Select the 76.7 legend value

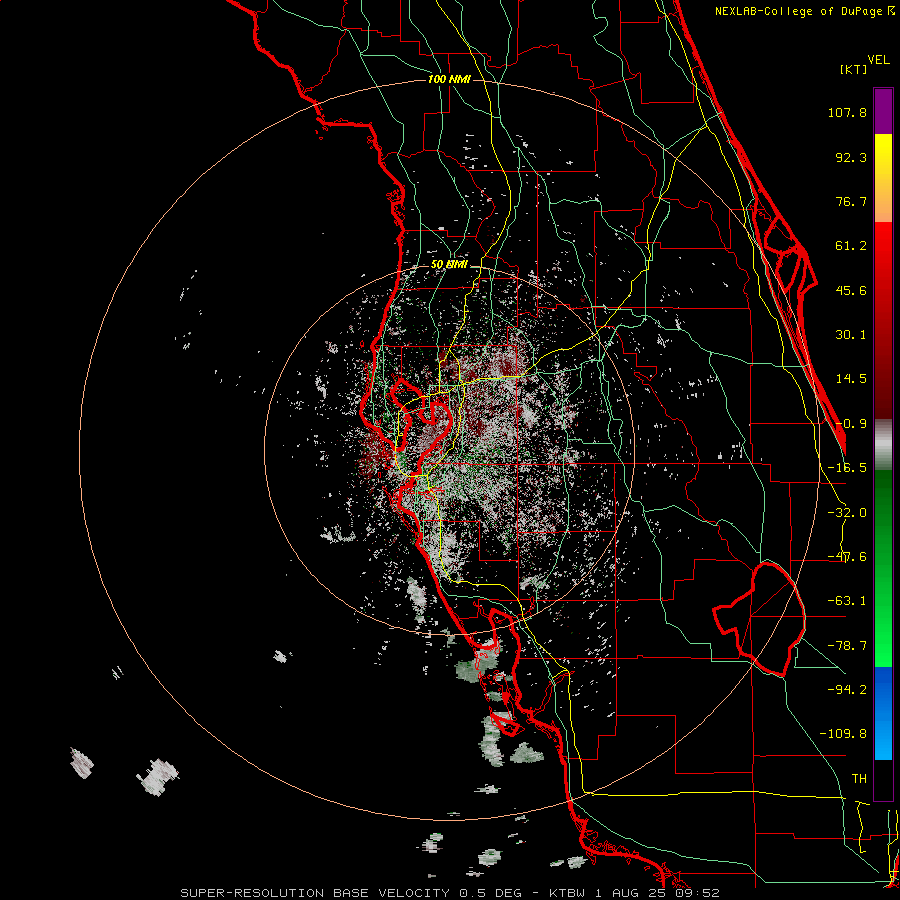[851, 201]
